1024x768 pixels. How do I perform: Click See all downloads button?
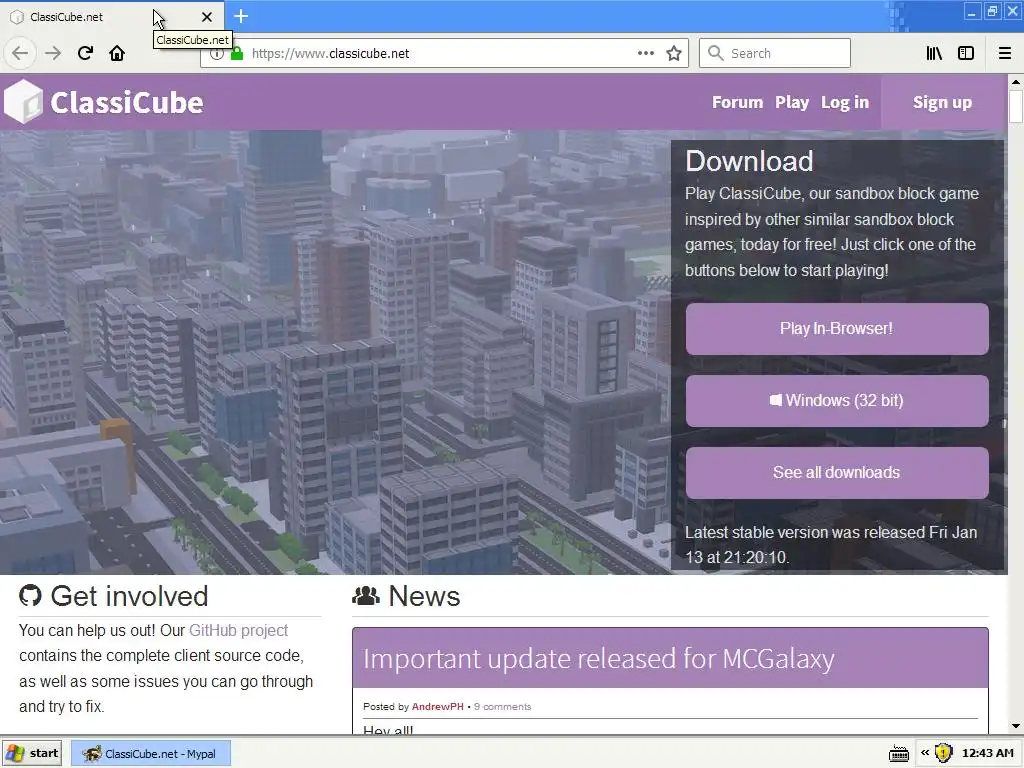point(837,472)
